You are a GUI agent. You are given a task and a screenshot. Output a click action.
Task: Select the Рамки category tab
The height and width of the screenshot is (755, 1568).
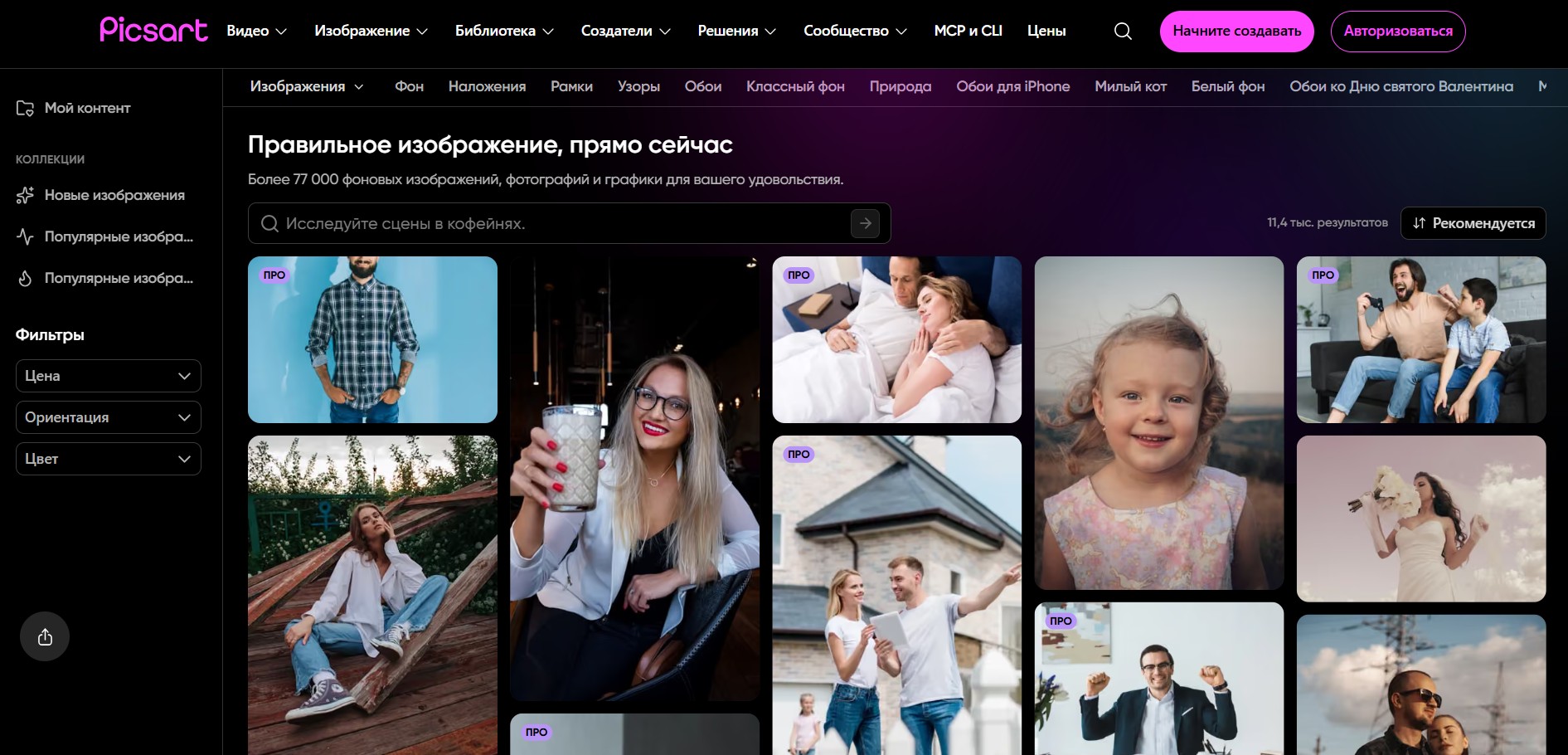click(x=571, y=86)
